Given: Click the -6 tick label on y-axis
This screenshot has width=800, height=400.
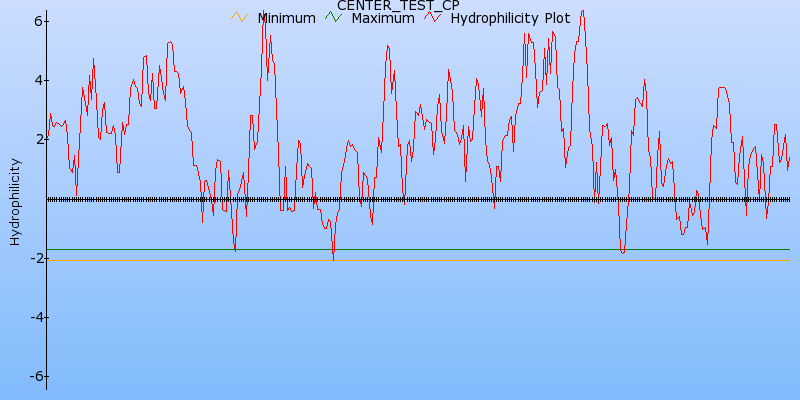Looking at the screenshot, I should [x=34, y=376].
